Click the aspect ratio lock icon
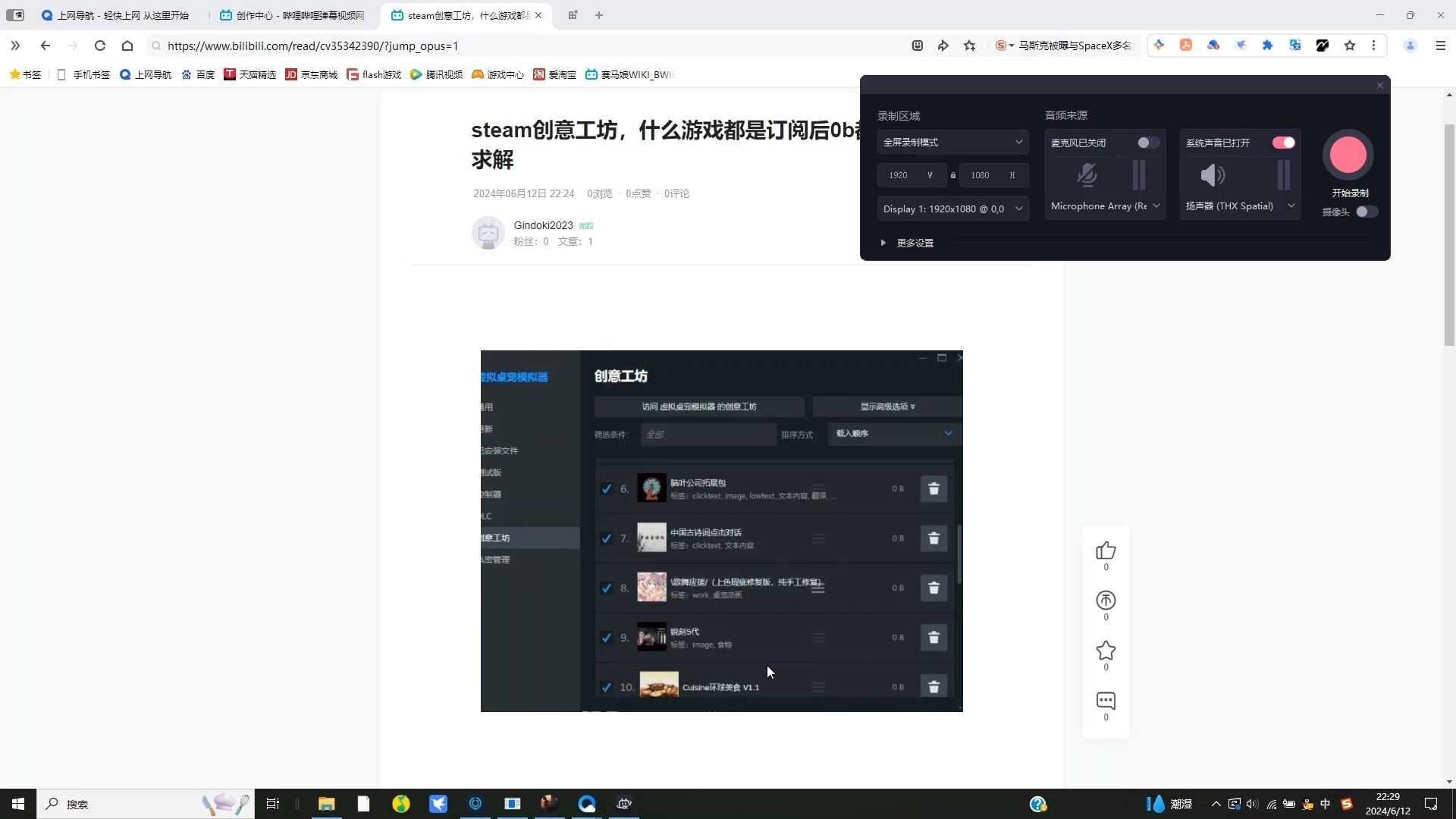1456x819 pixels. click(953, 175)
